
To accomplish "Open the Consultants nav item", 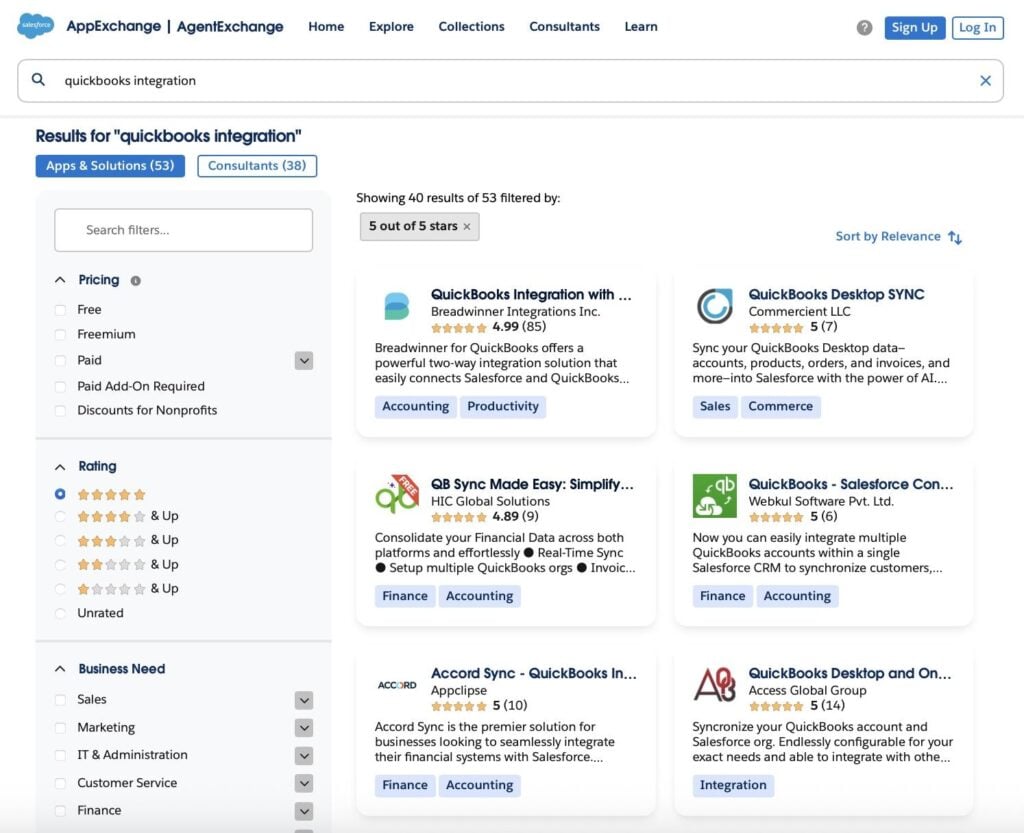I will [x=564, y=27].
